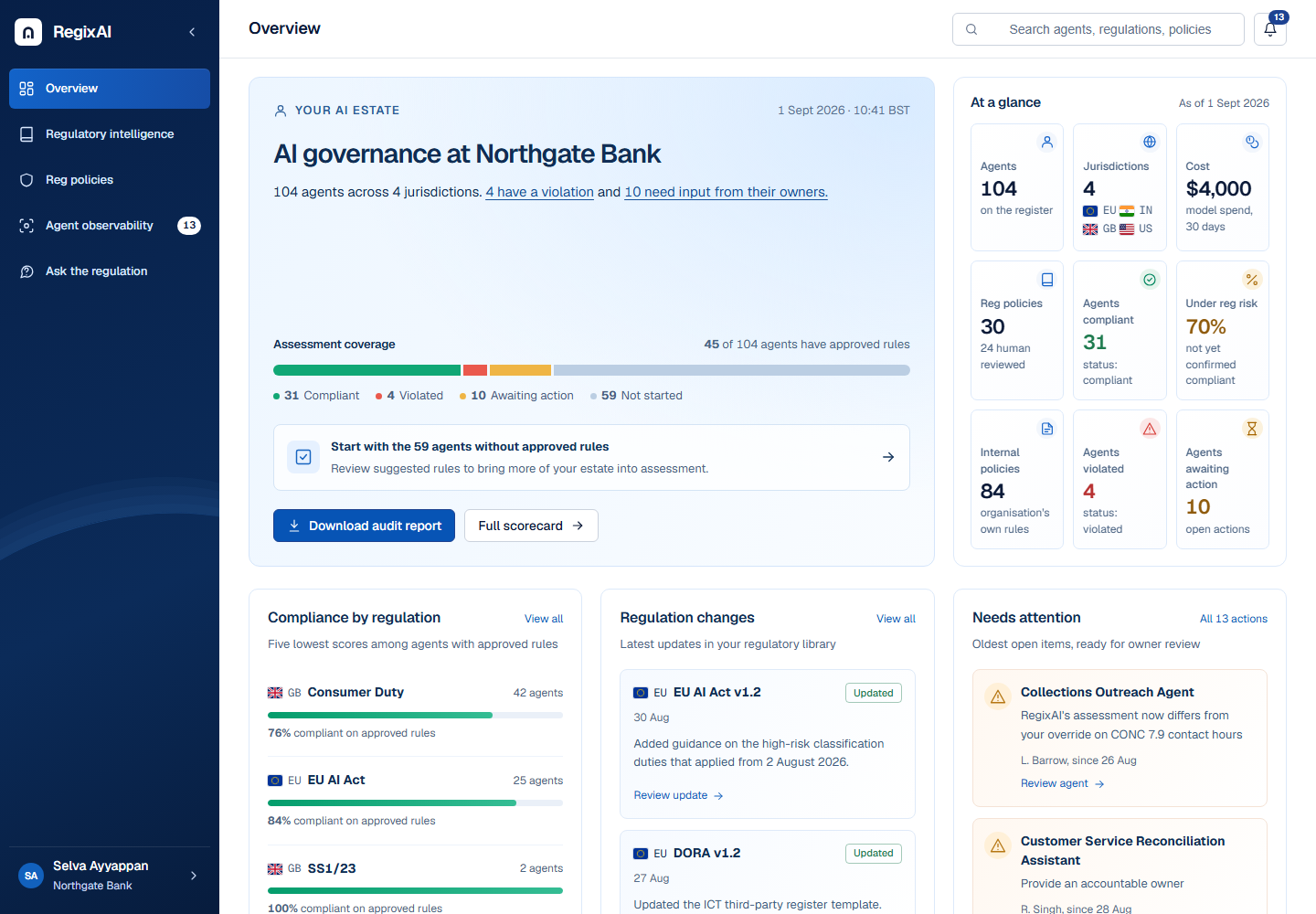
Task: Click the Agents awaiting action hourglass icon
Action: point(1252,429)
